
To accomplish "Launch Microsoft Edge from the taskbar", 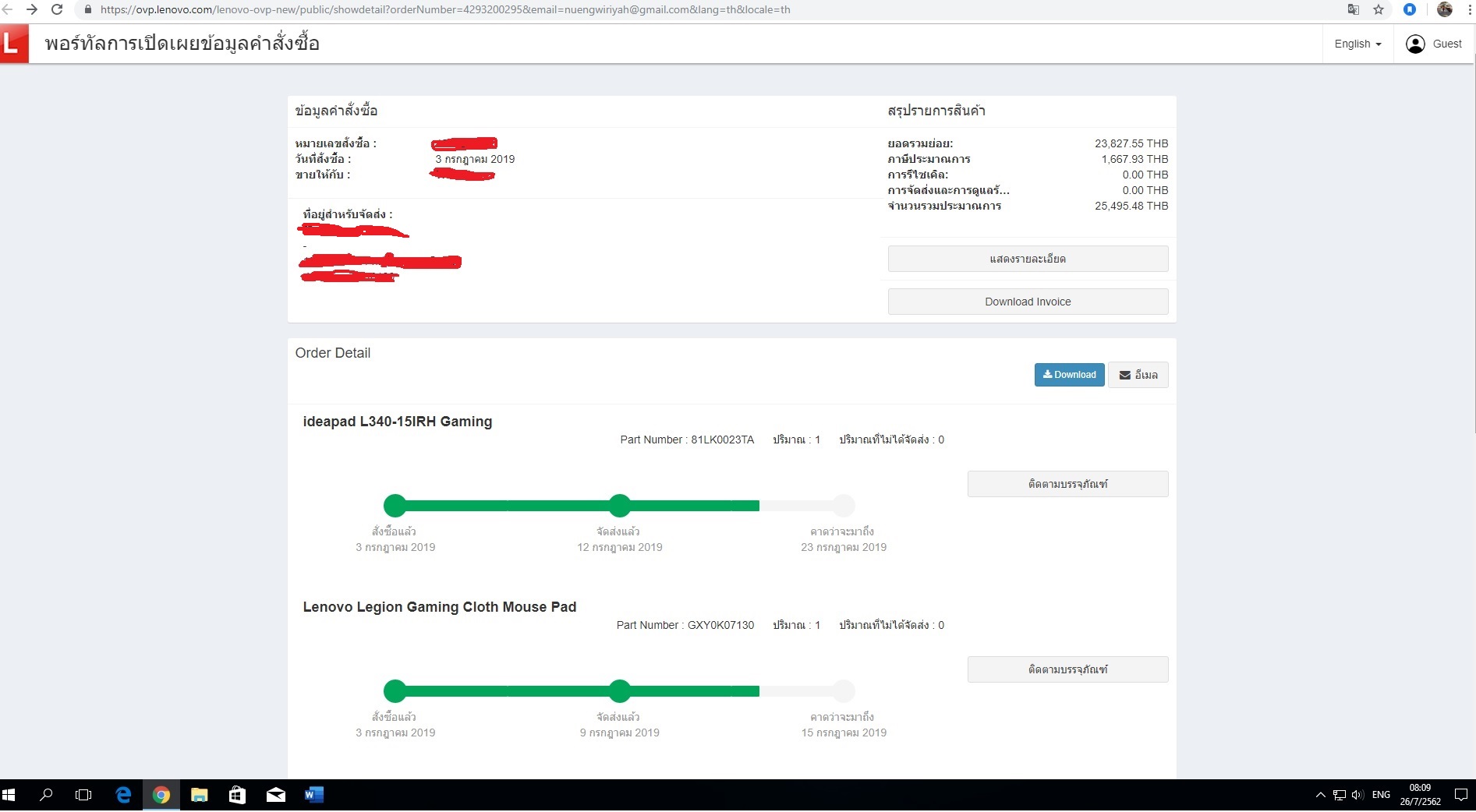I will click(x=123, y=795).
